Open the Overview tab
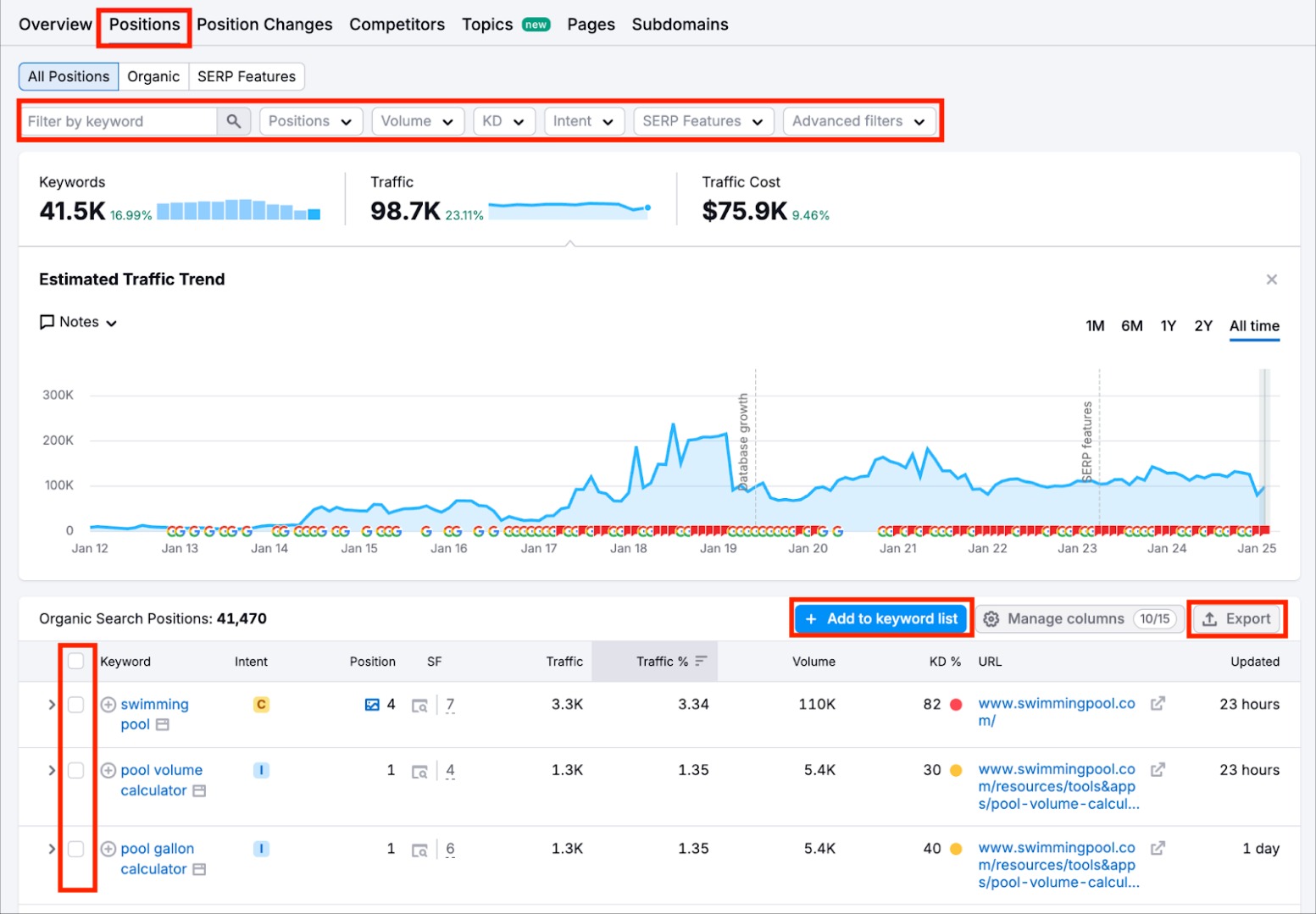This screenshot has height=914, width=1316. pos(55,25)
